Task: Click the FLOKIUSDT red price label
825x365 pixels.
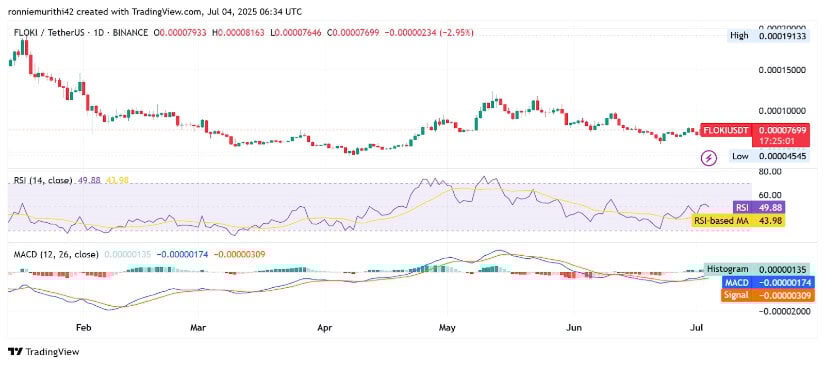Action: click(x=727, y=129)
